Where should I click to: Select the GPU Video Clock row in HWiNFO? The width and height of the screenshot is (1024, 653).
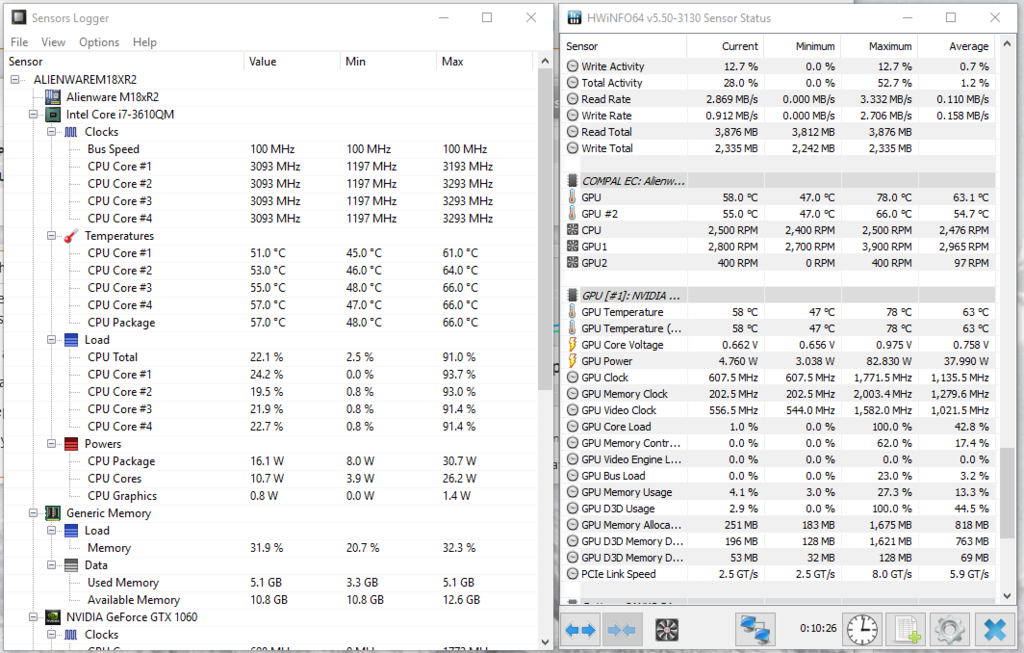(x=779, y=410)
